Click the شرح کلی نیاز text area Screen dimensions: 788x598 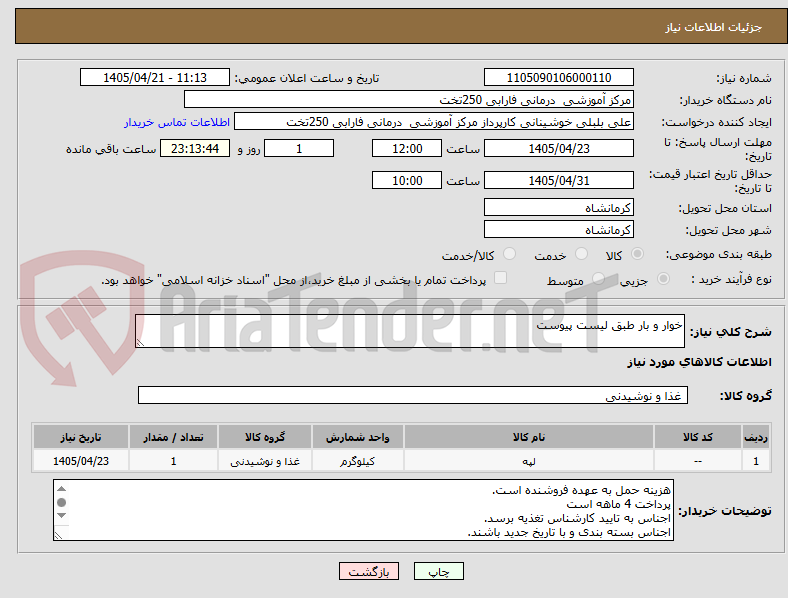[410, 331]
